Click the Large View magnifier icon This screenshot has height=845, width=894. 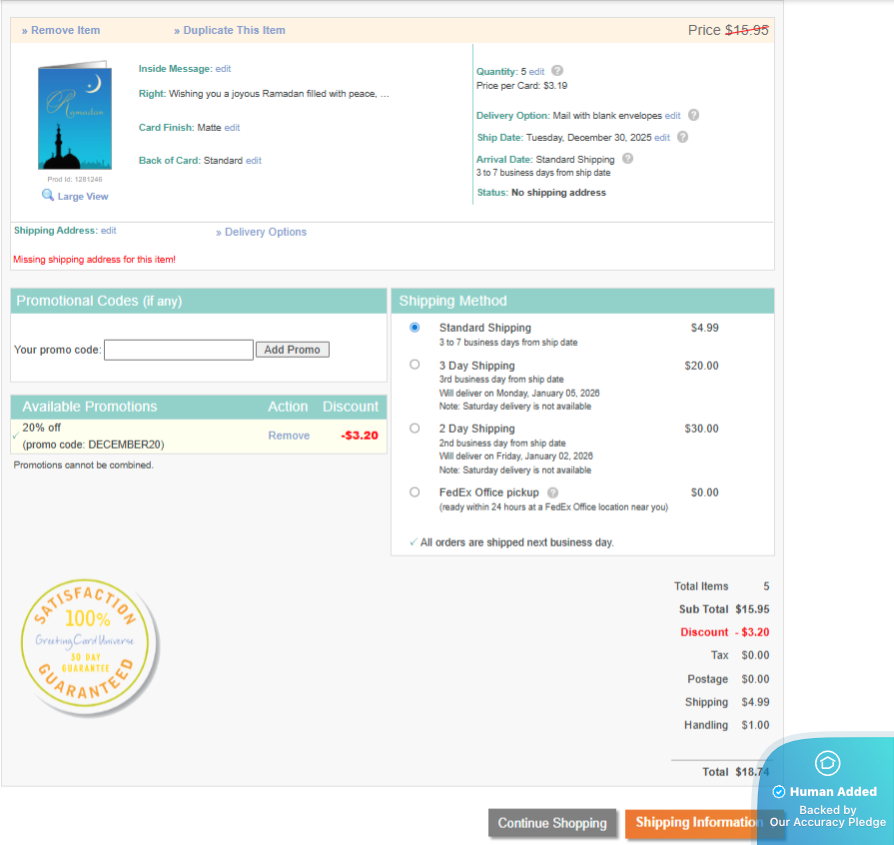pyautogui.click(x=47, y=196)
